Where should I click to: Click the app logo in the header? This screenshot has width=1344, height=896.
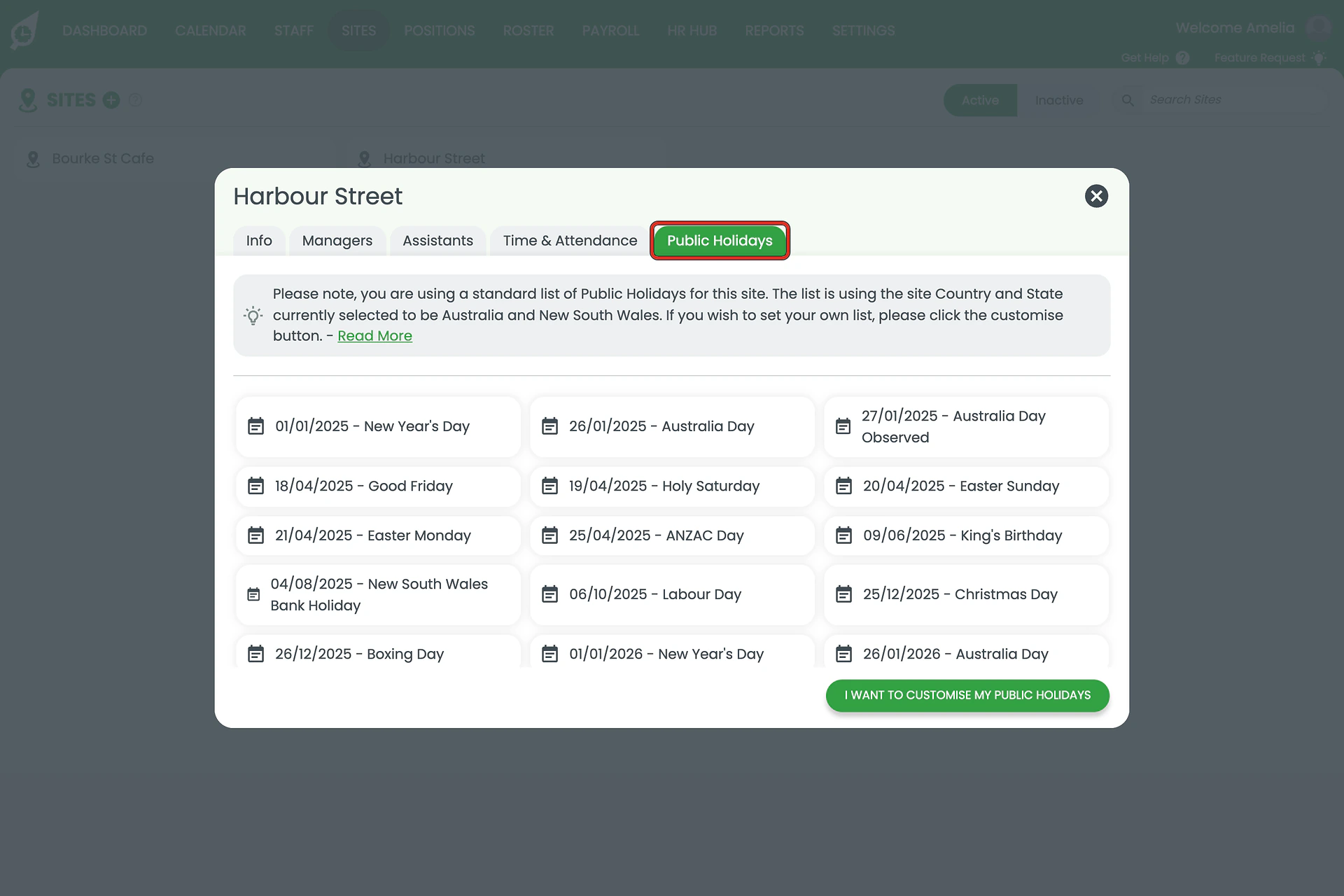pos(24,31)
